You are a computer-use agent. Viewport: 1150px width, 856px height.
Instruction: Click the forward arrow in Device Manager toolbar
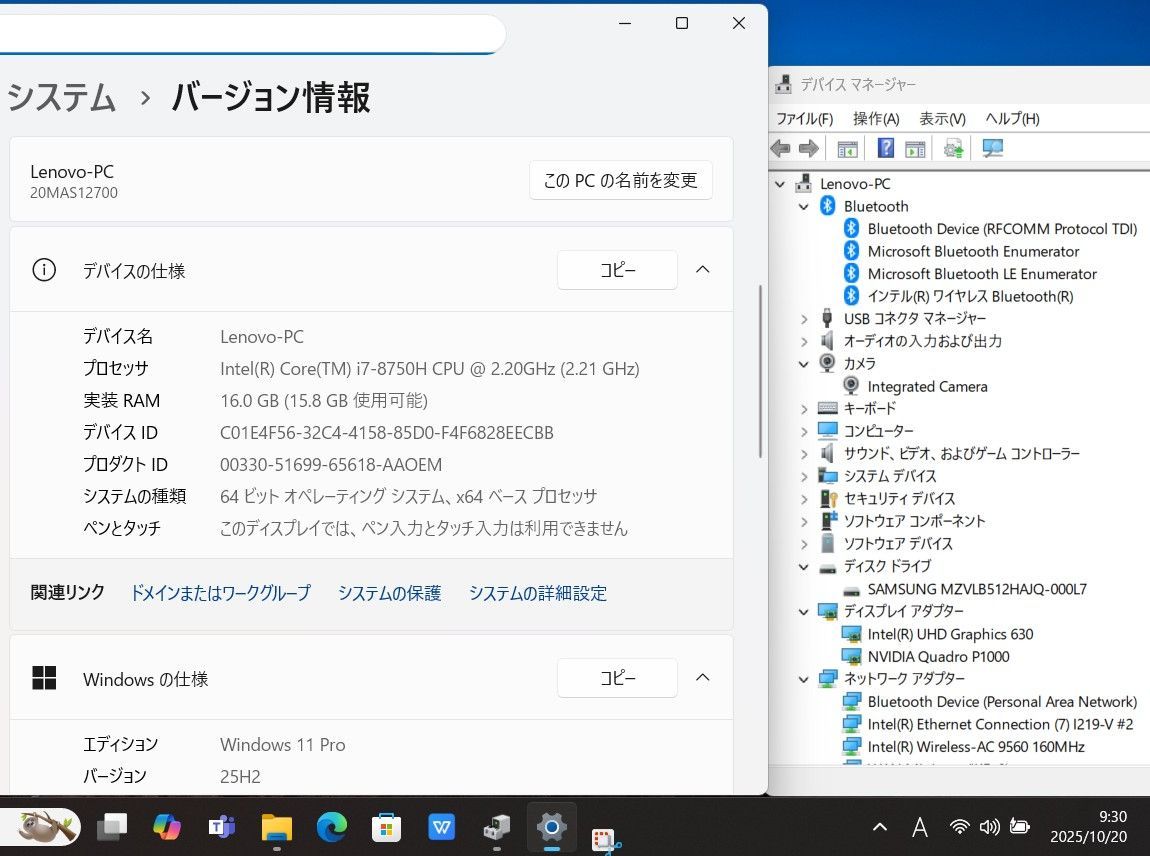coord(808,148)
